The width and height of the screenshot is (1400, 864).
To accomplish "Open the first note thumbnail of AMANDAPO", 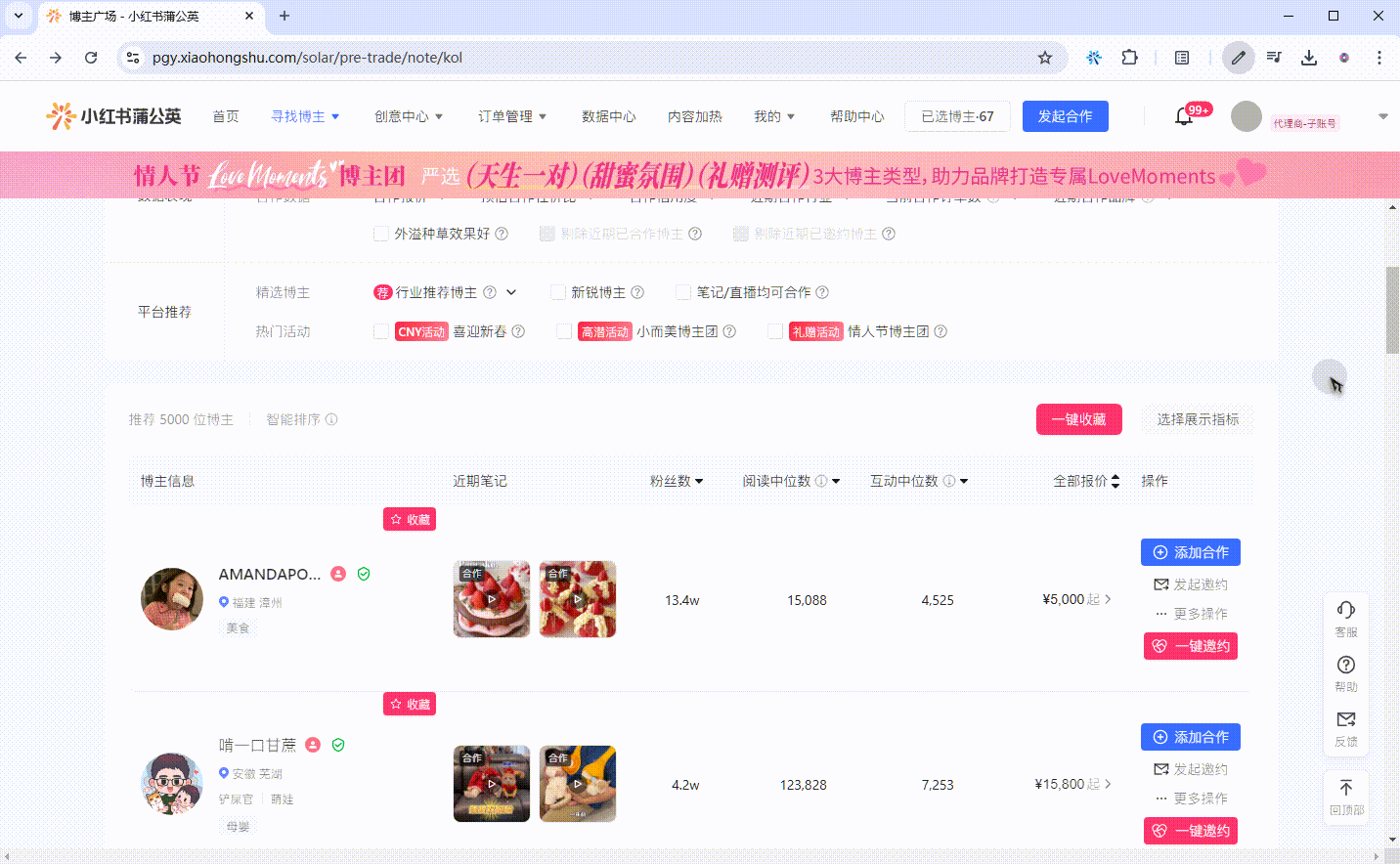I will click(x=492, y=599).
